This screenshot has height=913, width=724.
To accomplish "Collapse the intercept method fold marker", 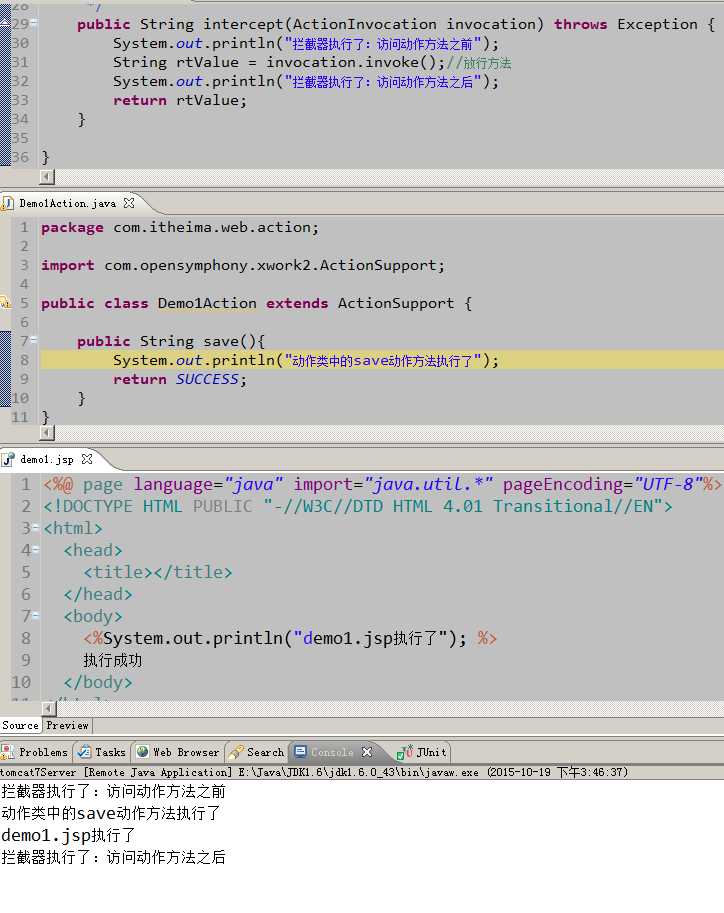I will [x=34, y=23].
